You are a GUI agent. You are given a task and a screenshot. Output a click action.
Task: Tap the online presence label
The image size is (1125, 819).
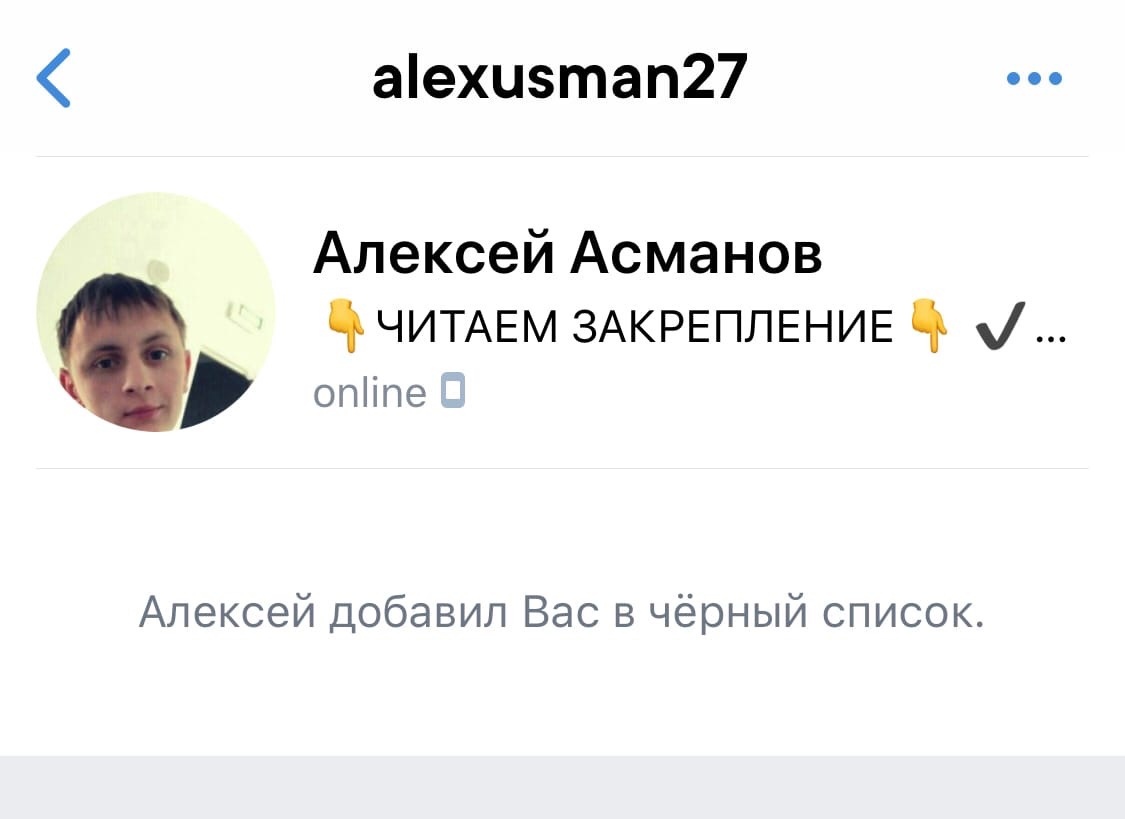(x=369, y=393)
